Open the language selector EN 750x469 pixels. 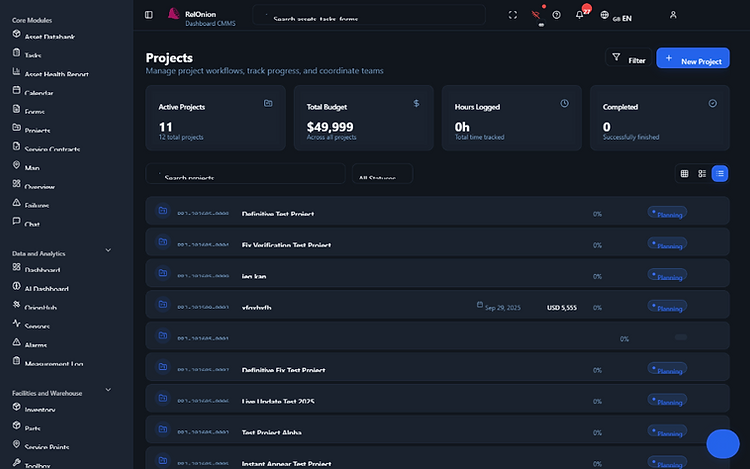(x=617, y=16)
